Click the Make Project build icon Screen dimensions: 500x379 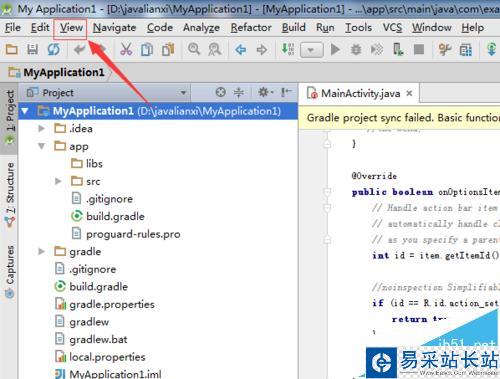tap(288, 49)
